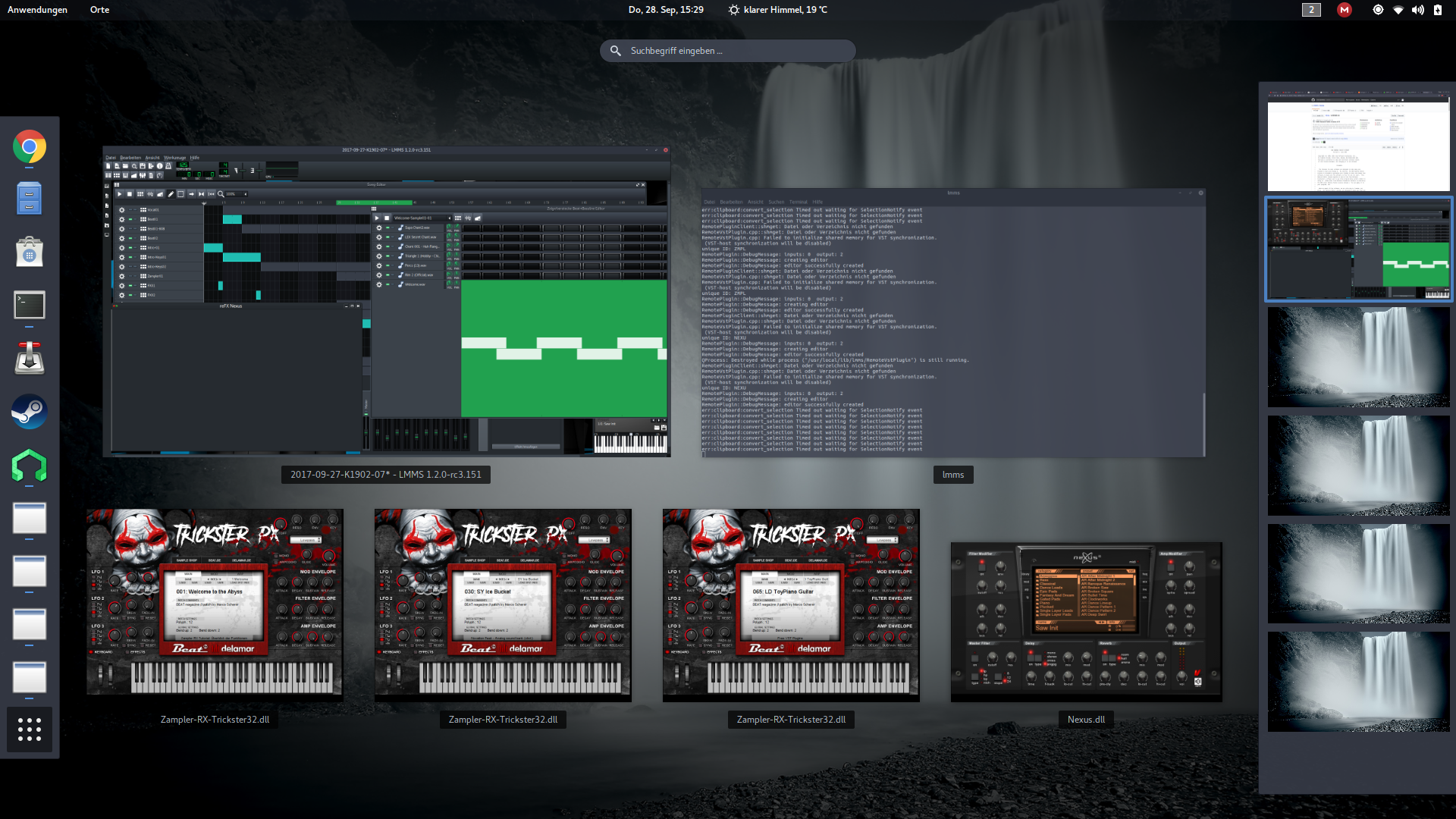Toggle mute on the Beat01 track
1456x819 pixels.
click(x=130, y=219)
